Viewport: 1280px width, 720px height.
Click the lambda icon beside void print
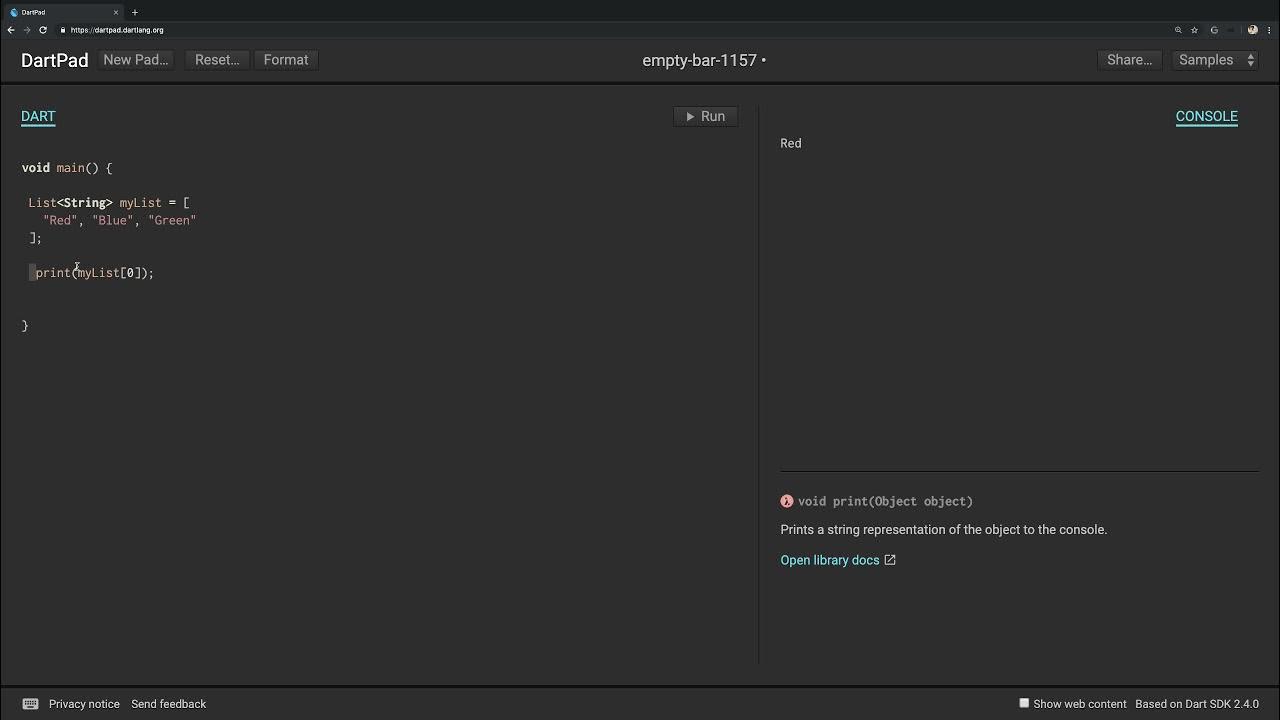[x=787, y=501]
